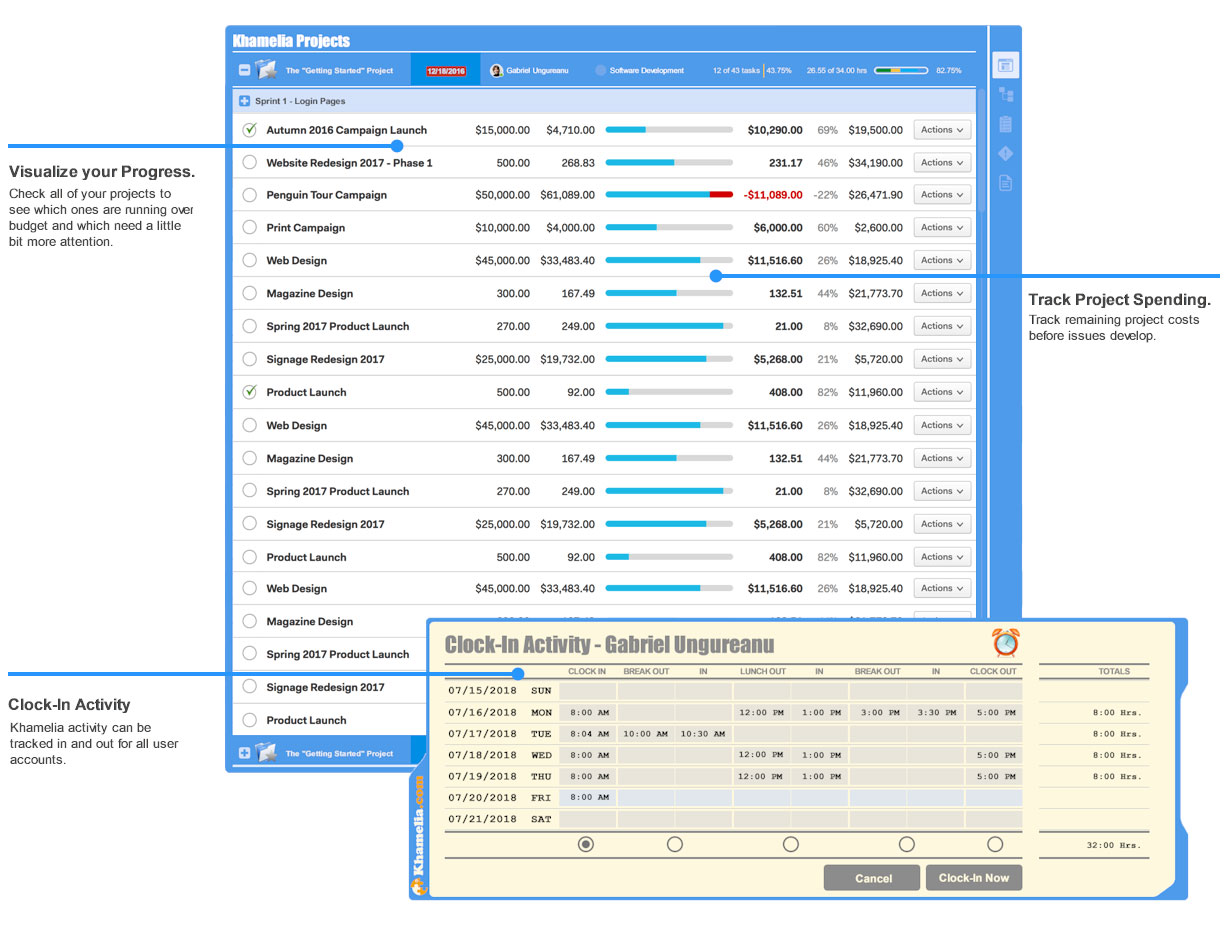This screenshot has height=925, width=1229.
Task: Click the -$11,089.00 remaining amount
Action: 773,195
